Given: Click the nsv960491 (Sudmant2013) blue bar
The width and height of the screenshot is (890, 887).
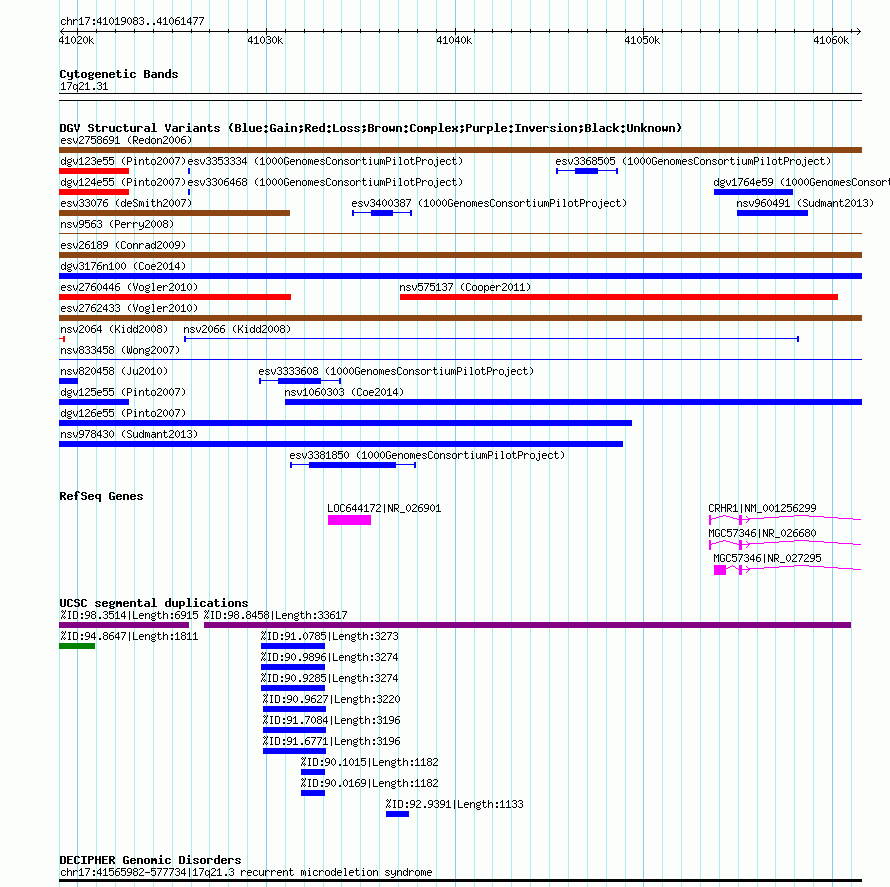Looking at the screenshot, I should [x=772, y=213].
